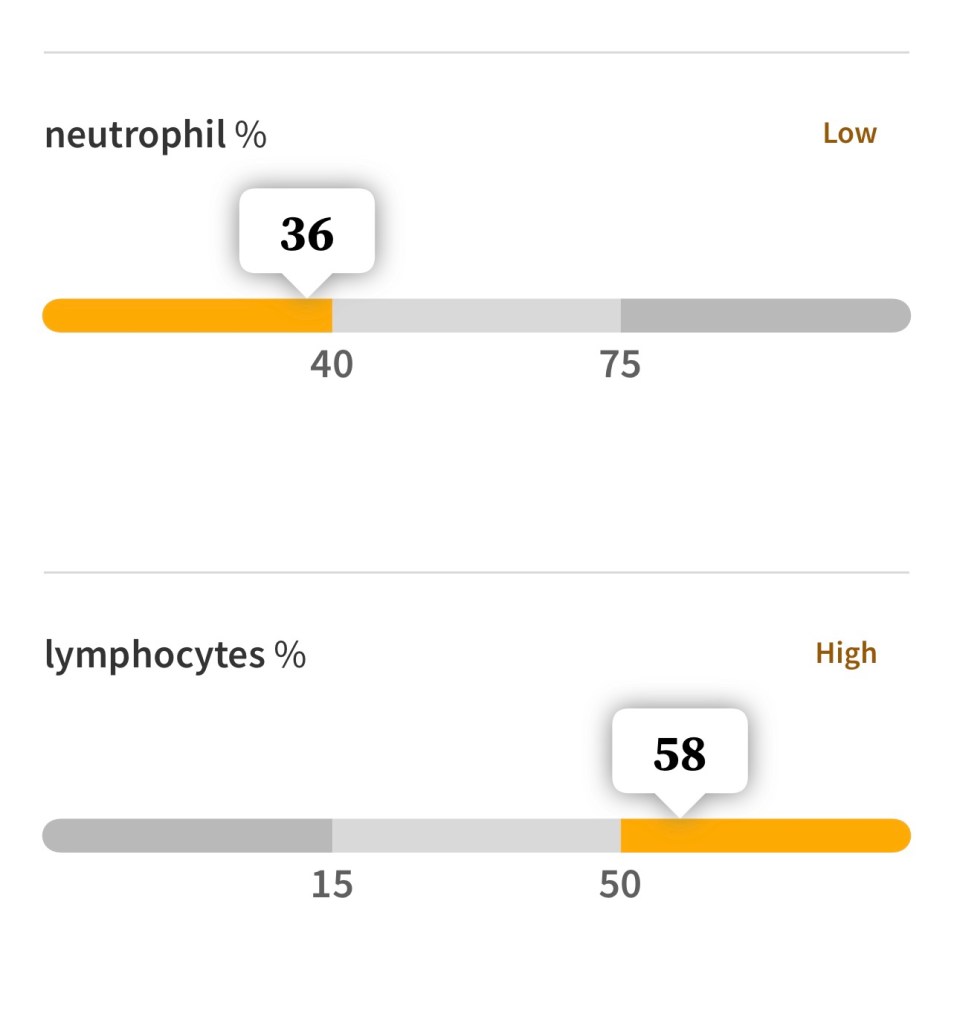Click the light gray normal range of neutrophil bar
954x1023 pixels.
(x=476, y=315)
